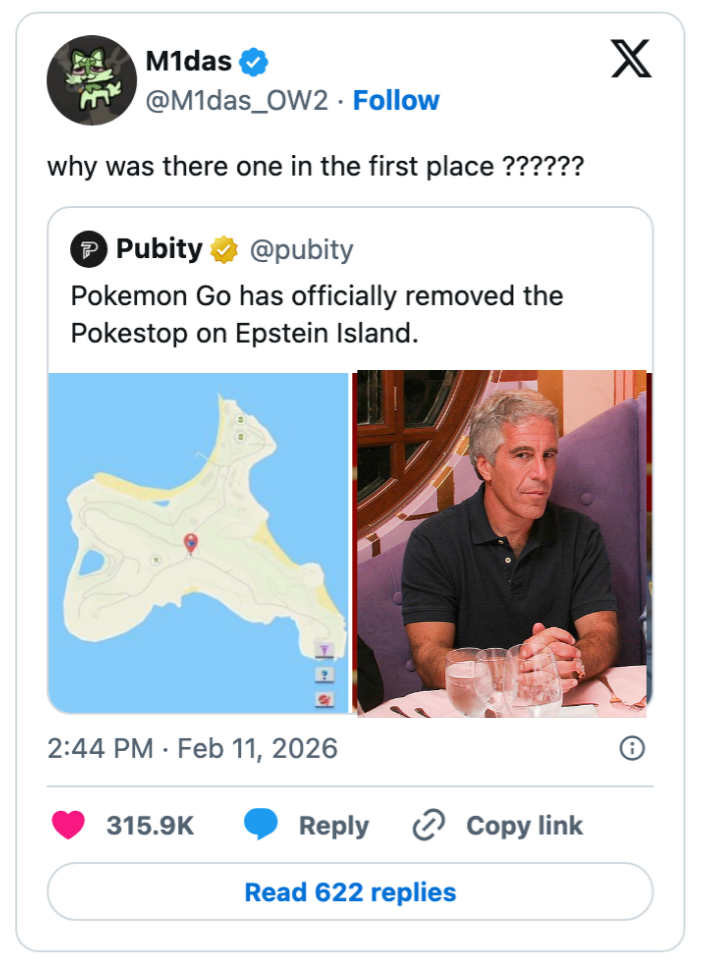Image resolution: width=702 pixels, height=964 pixels.
Task: Click the red location pin on the map
Action: 191,543
